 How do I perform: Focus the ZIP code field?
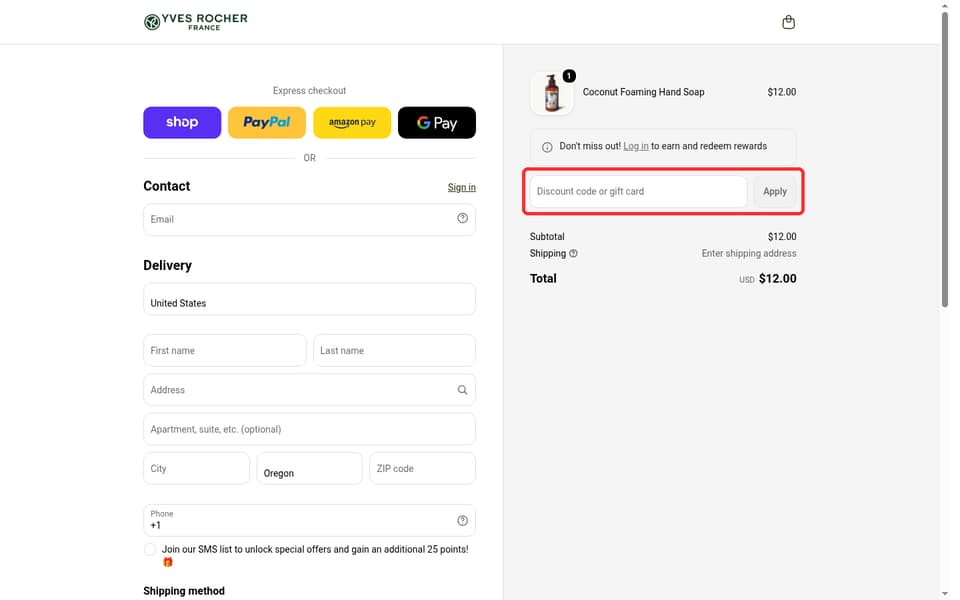[422, 468]
